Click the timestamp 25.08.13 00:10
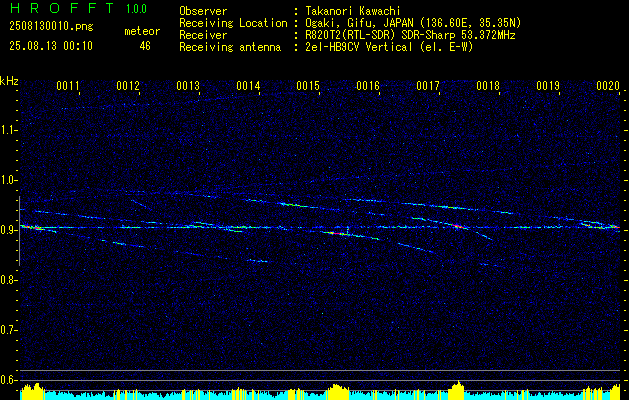629x400 pixels. point(51,46)
